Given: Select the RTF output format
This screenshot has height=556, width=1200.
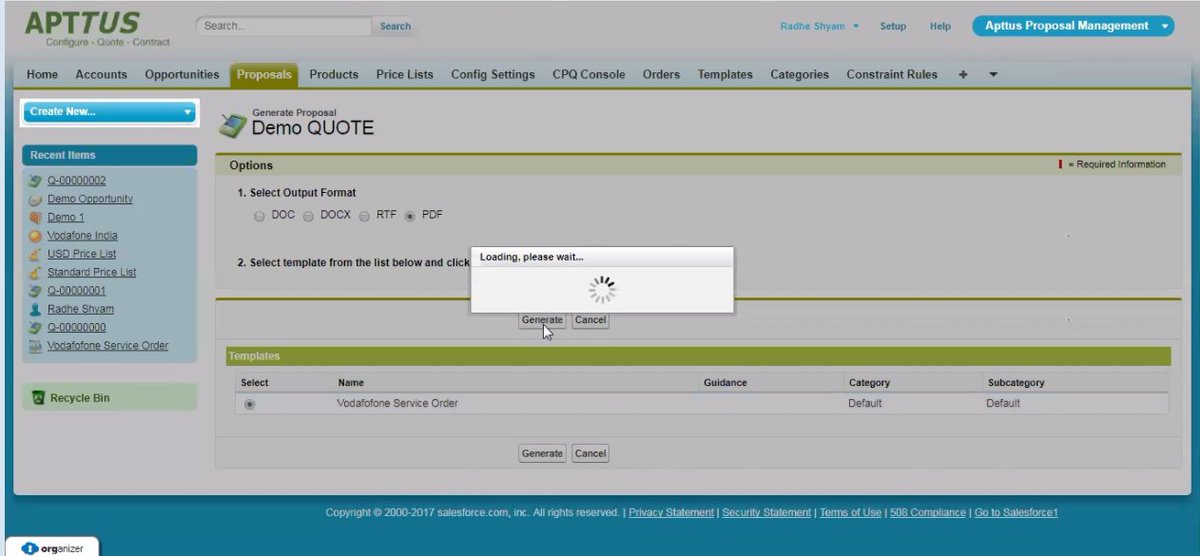Looking at the screenshot, I should coord(365,216).
